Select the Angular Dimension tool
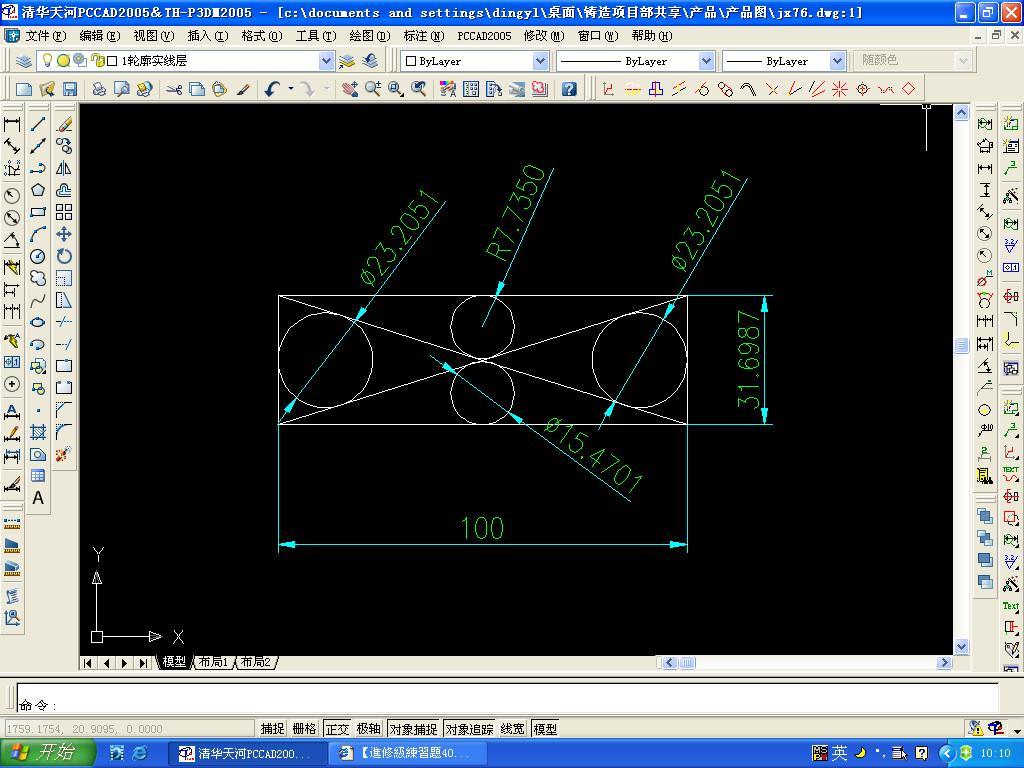 12,240
